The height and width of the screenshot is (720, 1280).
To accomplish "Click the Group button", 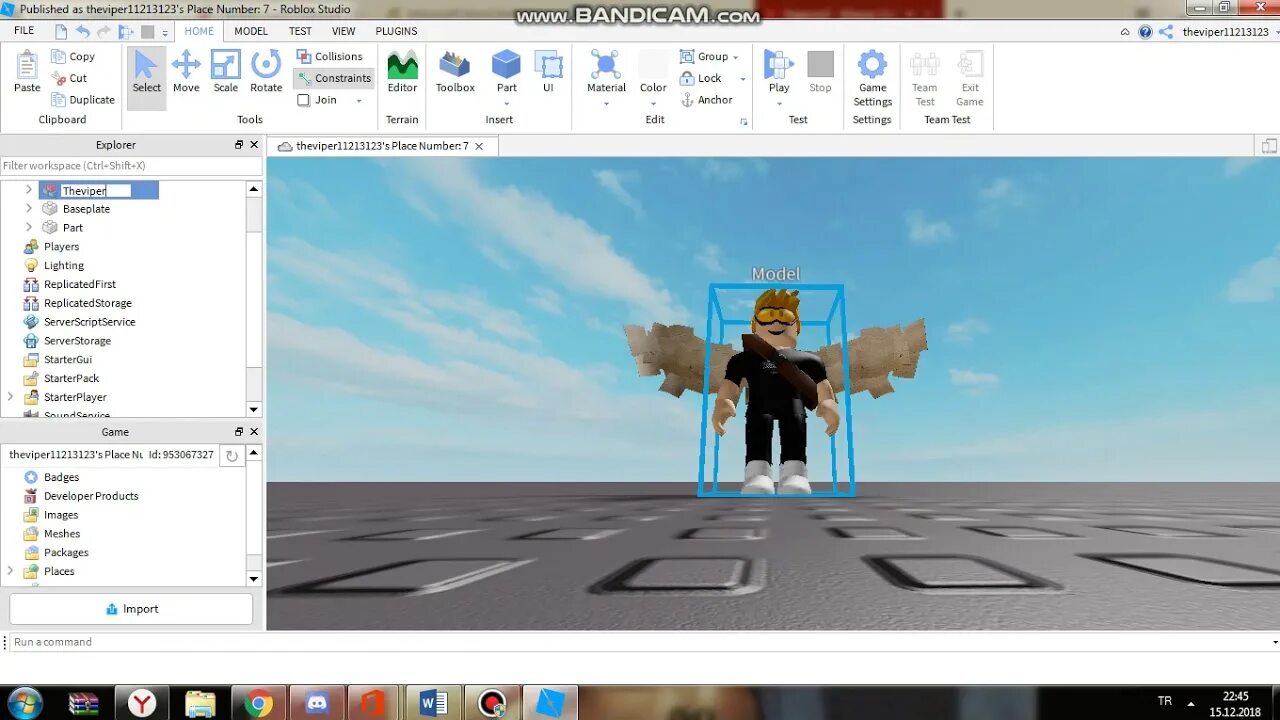I will point(704,57).
